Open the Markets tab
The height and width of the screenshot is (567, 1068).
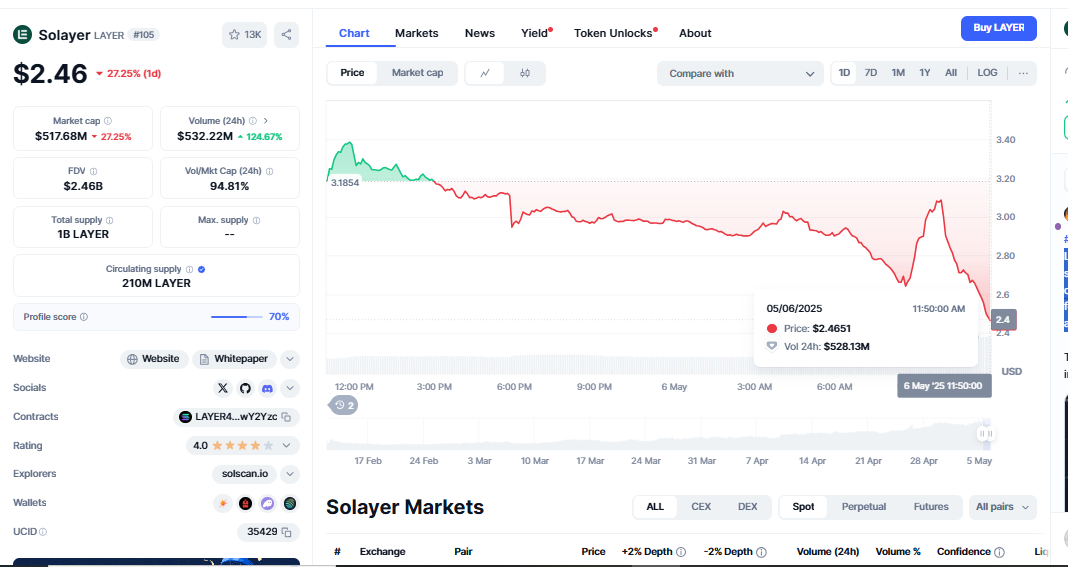point(417,33)
